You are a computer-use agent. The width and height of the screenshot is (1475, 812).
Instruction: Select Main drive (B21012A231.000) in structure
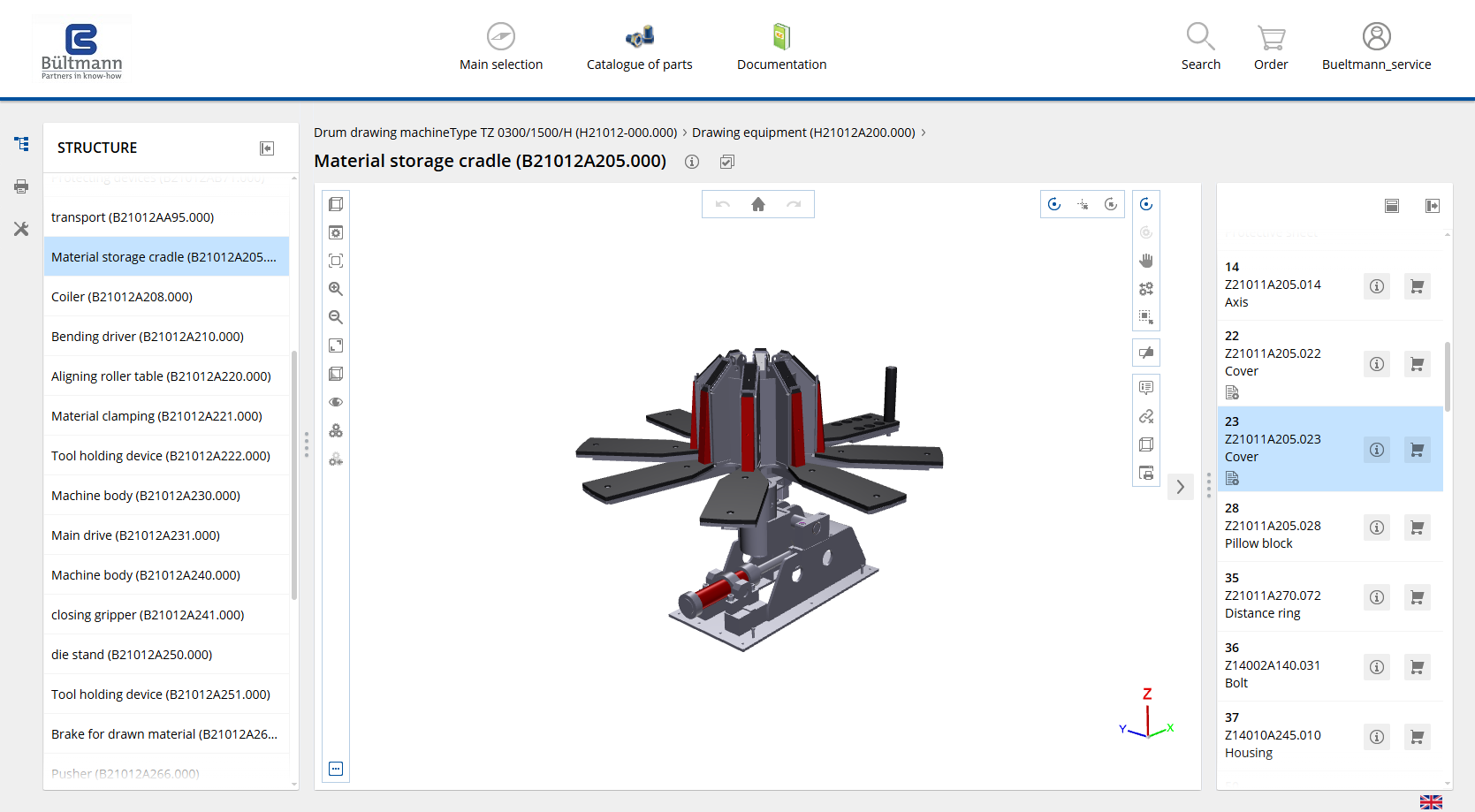(166, 535)
